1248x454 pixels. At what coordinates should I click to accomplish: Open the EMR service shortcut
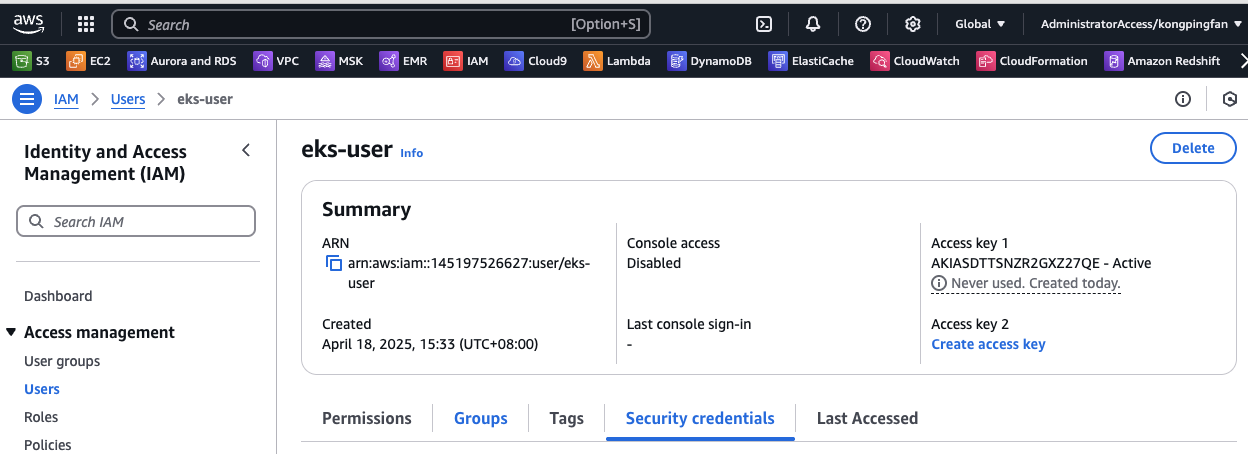404,61
